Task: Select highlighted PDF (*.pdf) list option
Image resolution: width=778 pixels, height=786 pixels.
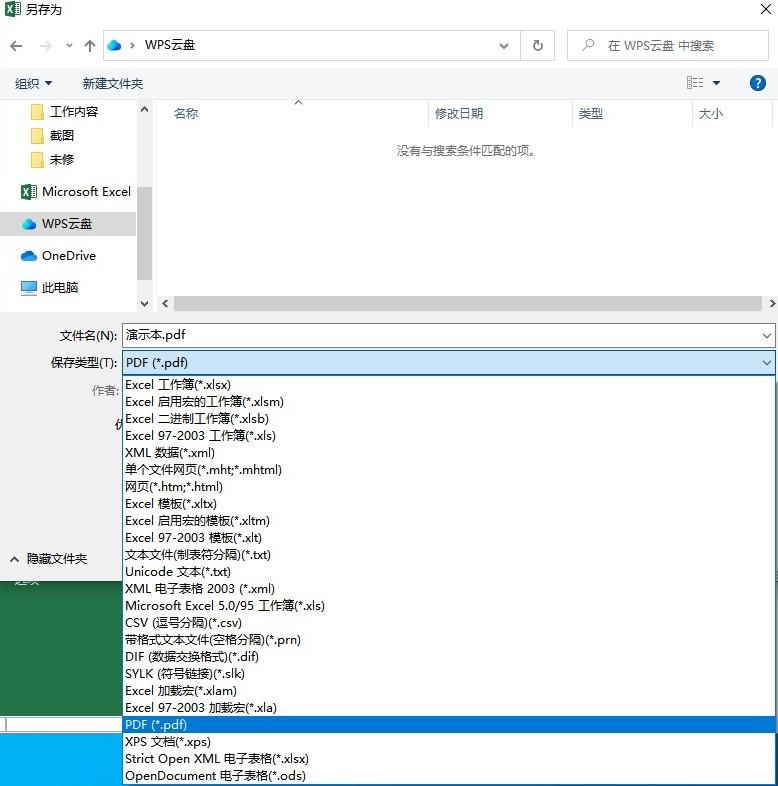Action: (x=449, y=725)
